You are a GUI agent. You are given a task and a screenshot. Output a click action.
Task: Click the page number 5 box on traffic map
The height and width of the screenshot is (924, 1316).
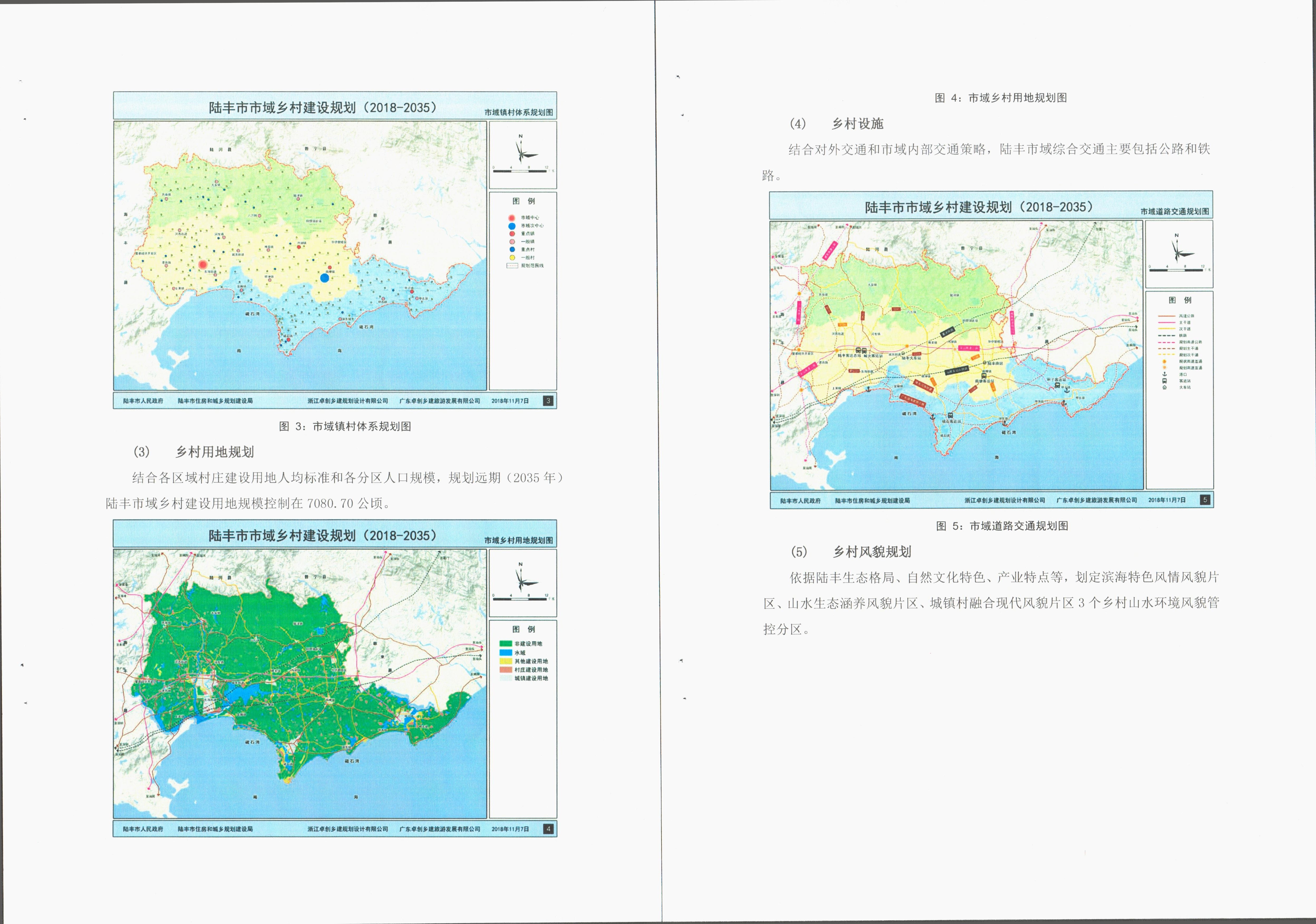coord(1205,500)
